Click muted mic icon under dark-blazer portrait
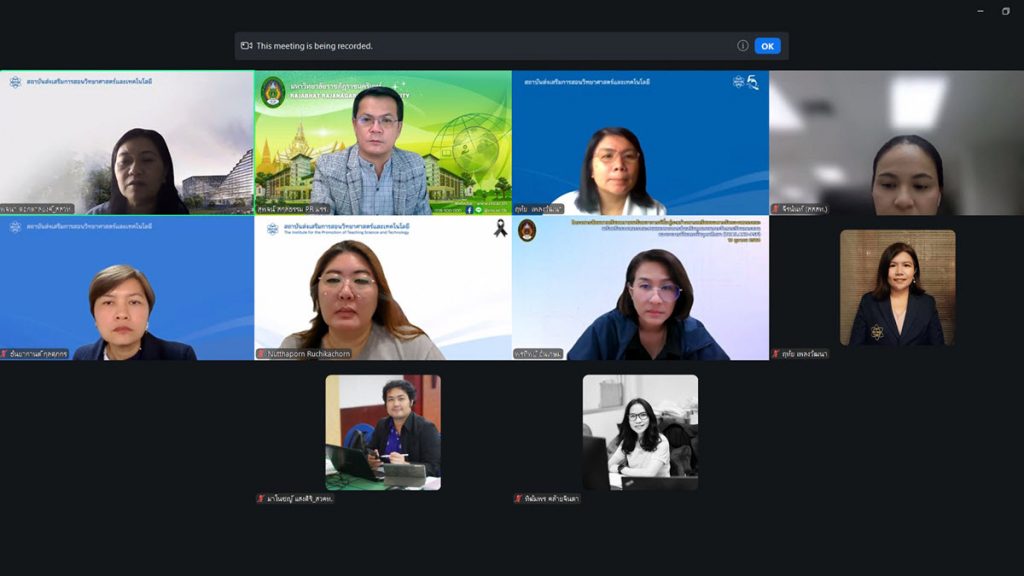 (776, 353)
